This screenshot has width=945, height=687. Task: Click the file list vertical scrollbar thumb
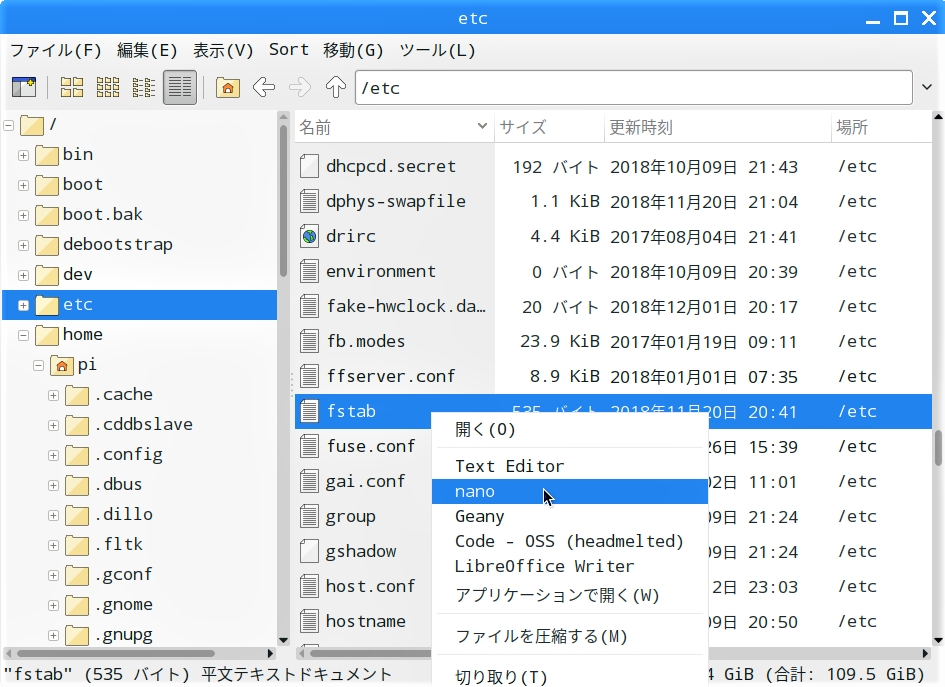point(938,448)
